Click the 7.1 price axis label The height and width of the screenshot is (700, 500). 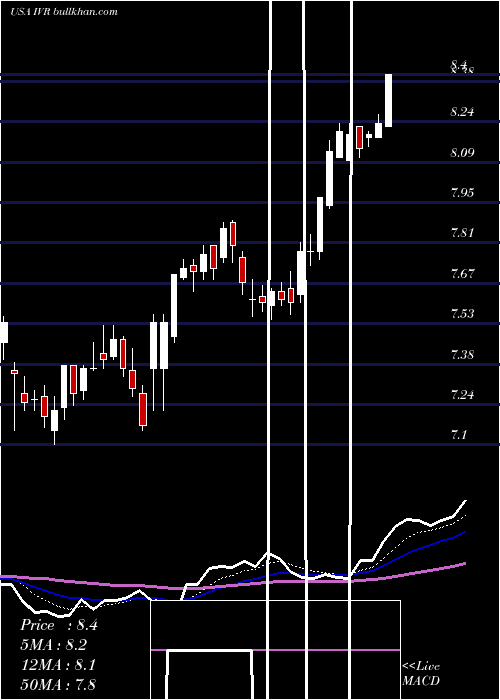(x=459, y=434)
